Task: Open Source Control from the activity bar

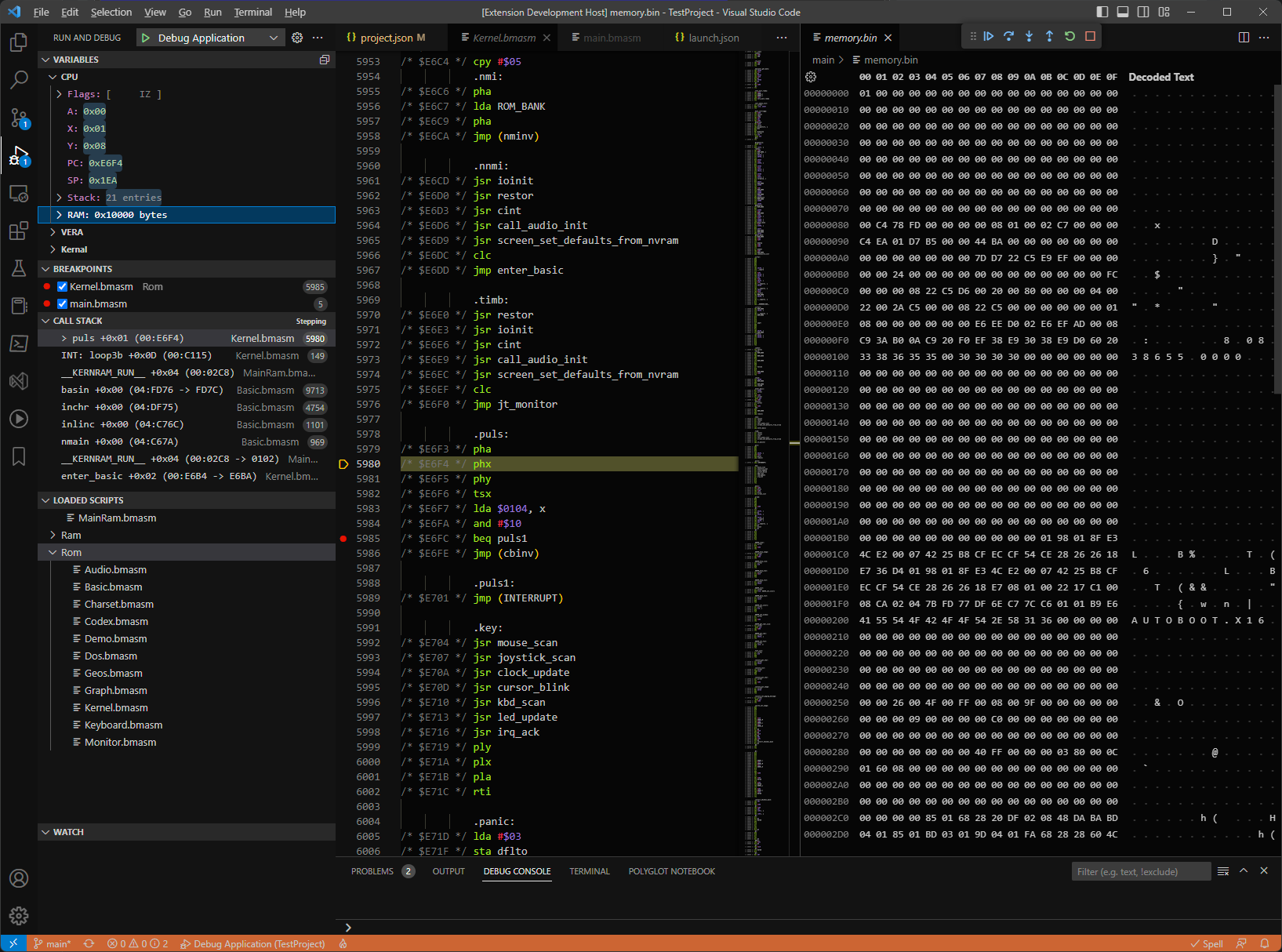Action: (19, 117)
